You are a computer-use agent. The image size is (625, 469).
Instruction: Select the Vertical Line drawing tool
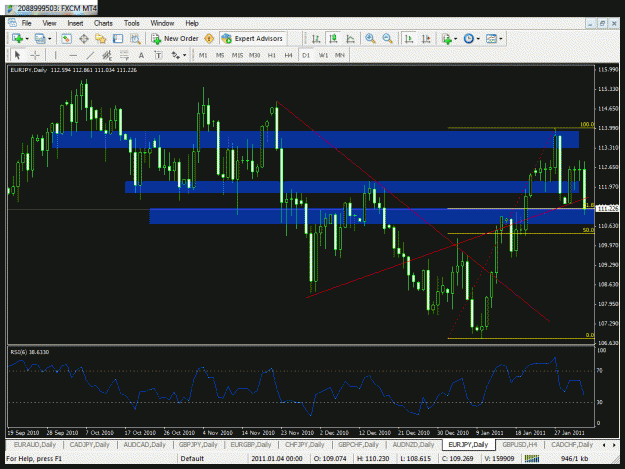[55, 55]
